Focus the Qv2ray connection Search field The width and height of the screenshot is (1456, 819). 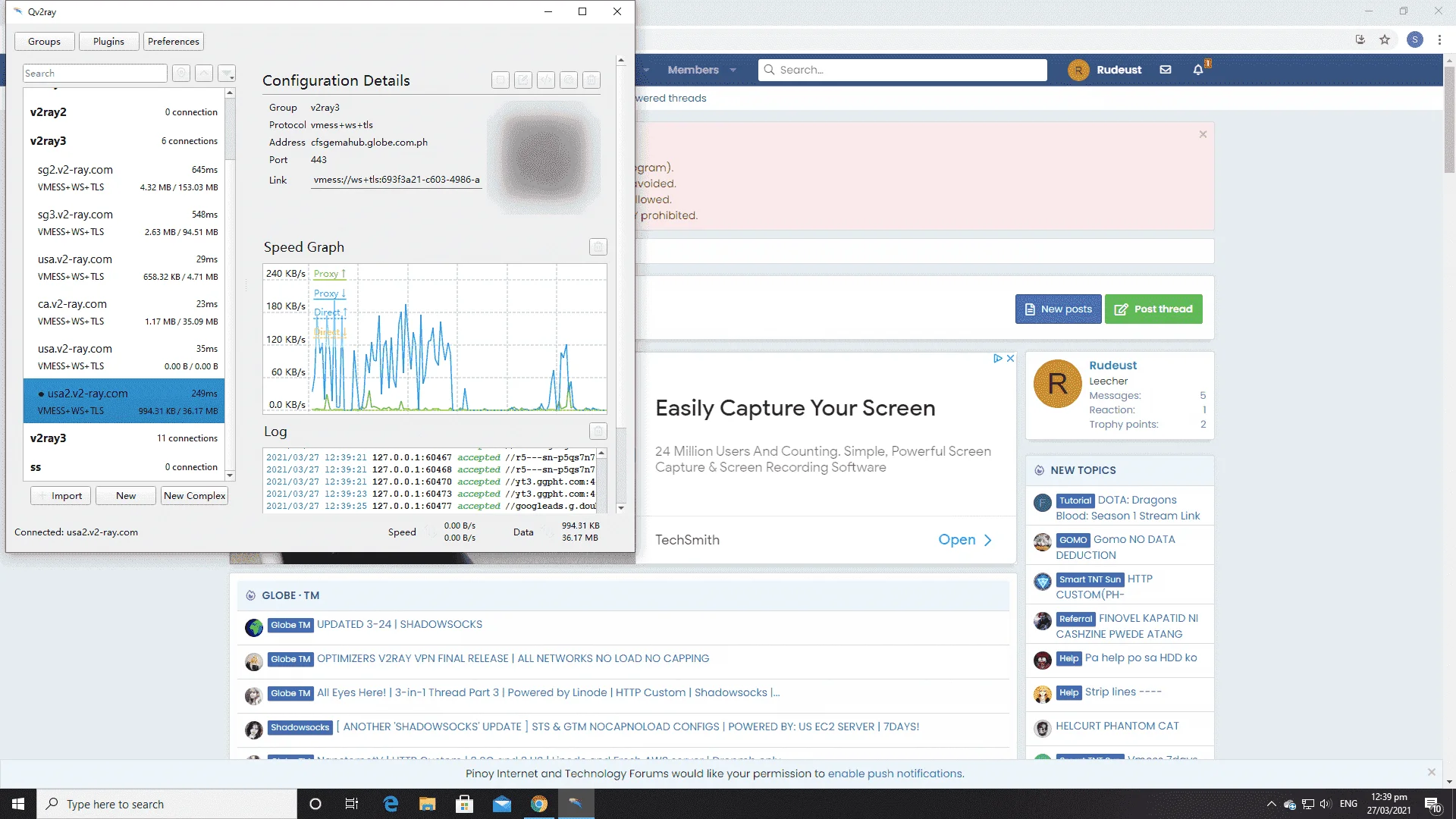[x=95, y=74]
